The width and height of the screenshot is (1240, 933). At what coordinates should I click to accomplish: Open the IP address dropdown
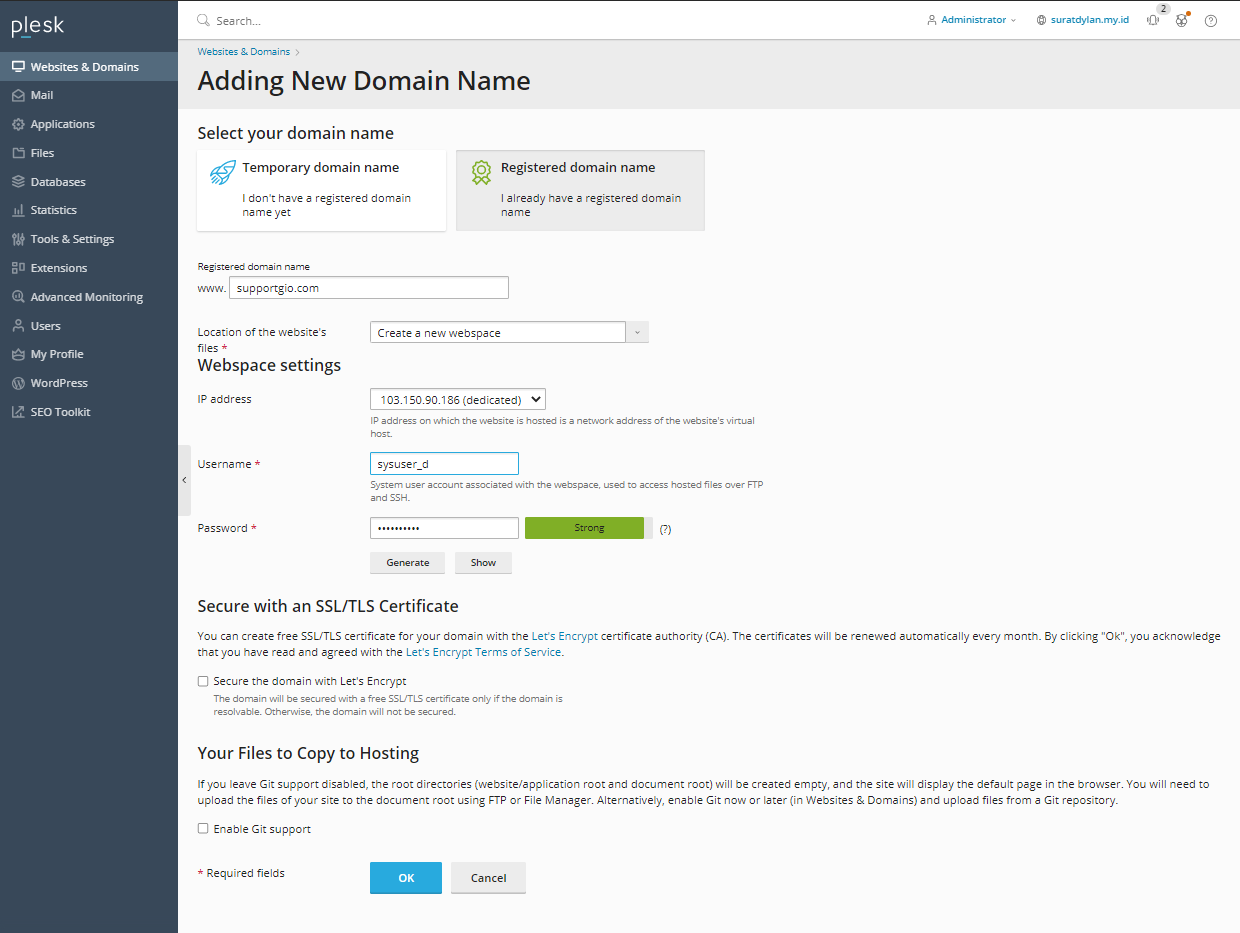point(457,398)
